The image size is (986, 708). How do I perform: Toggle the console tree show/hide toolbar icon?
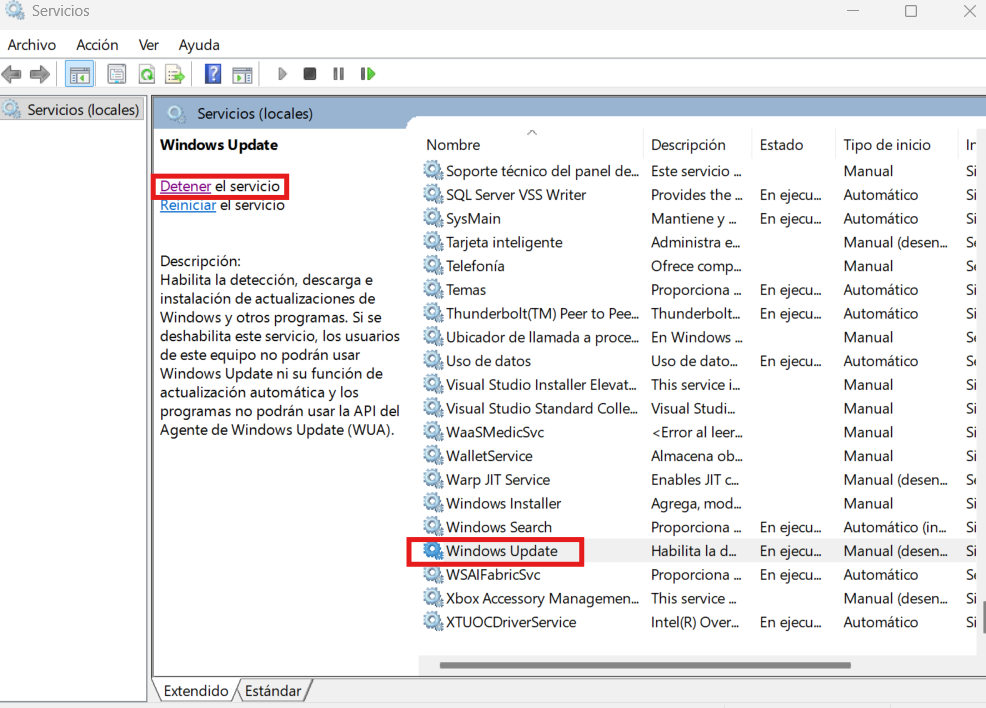click(80, 74)
